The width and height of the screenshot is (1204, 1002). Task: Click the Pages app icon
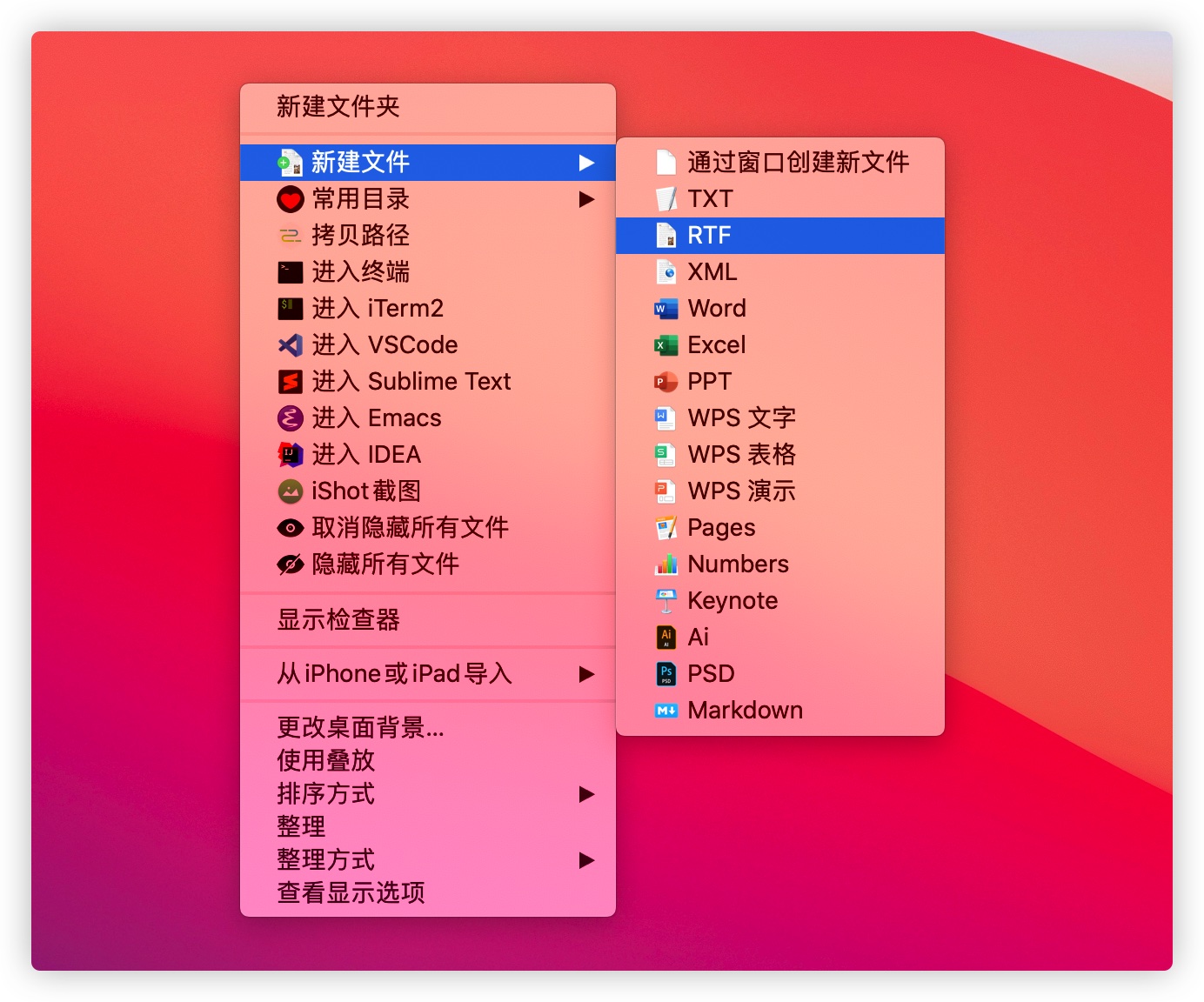(x=666, y=528)
